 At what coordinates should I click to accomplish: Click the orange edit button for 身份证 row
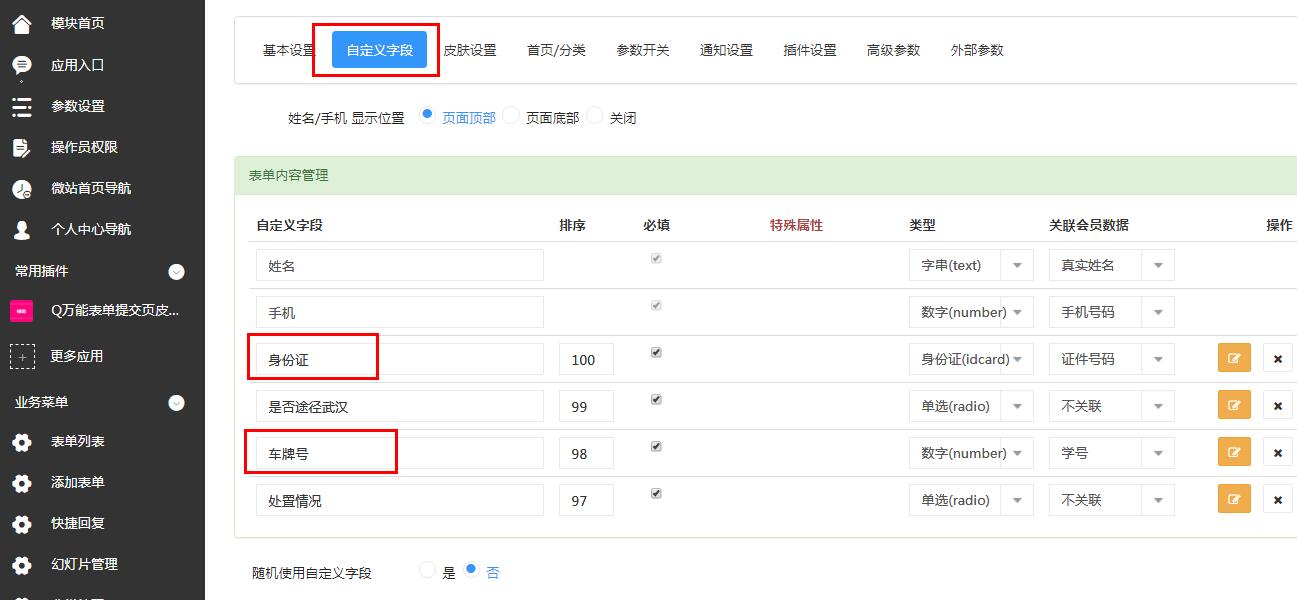click(x=1234, y=358)
